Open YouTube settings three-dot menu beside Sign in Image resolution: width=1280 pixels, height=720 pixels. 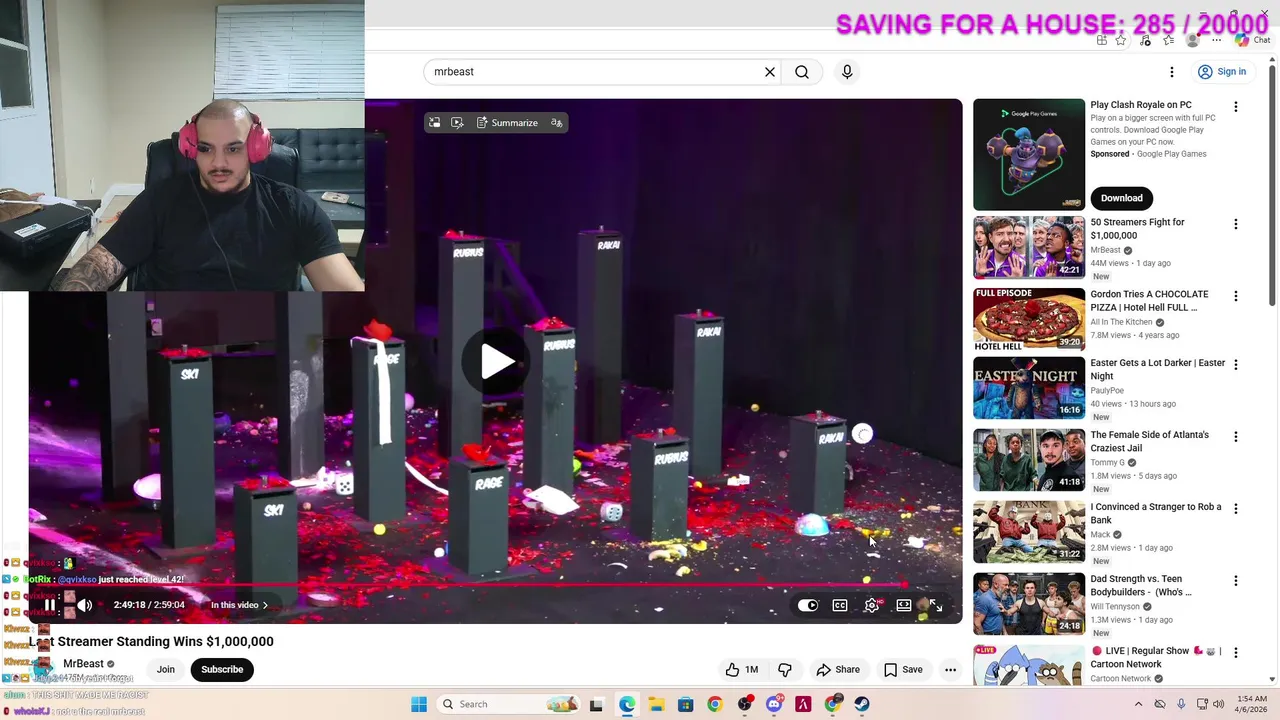coord(1172,72)
